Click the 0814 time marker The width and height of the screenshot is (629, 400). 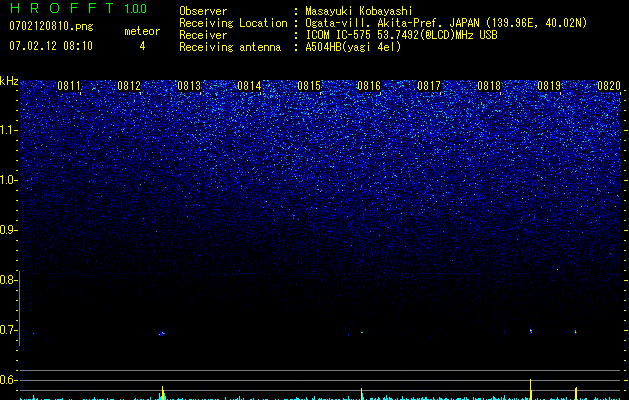[x=249, y=86]
